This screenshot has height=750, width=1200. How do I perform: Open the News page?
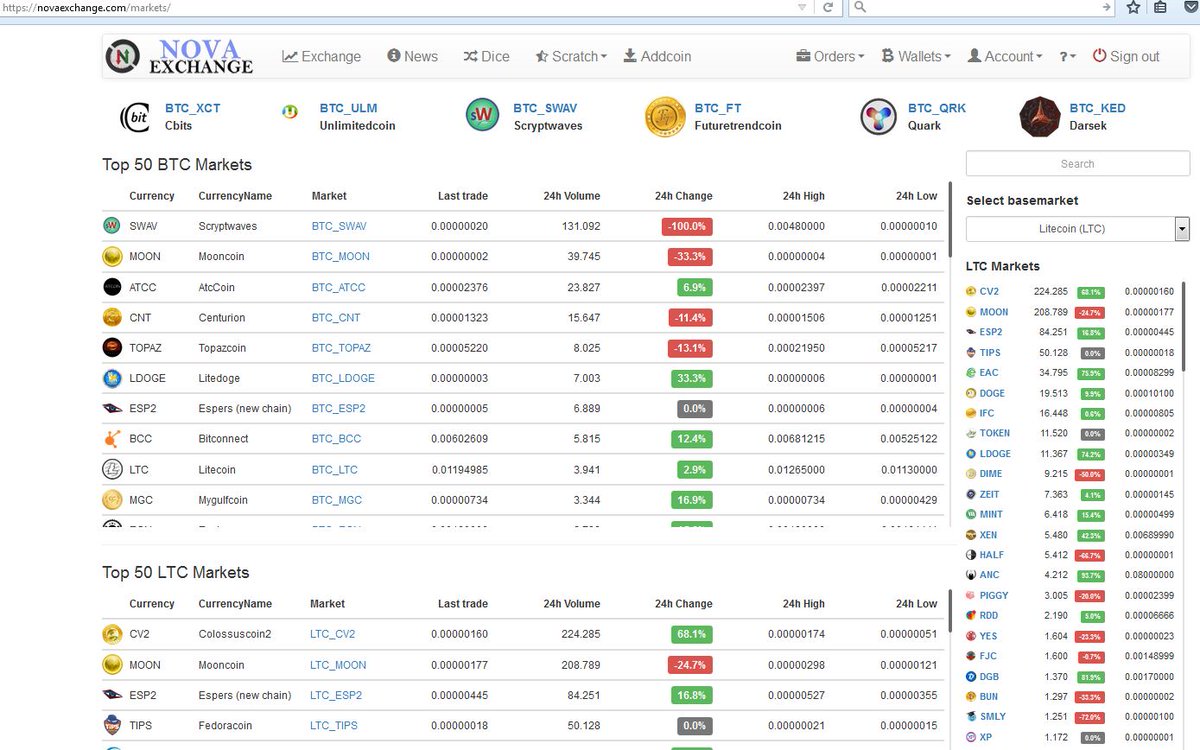point(413,56)
